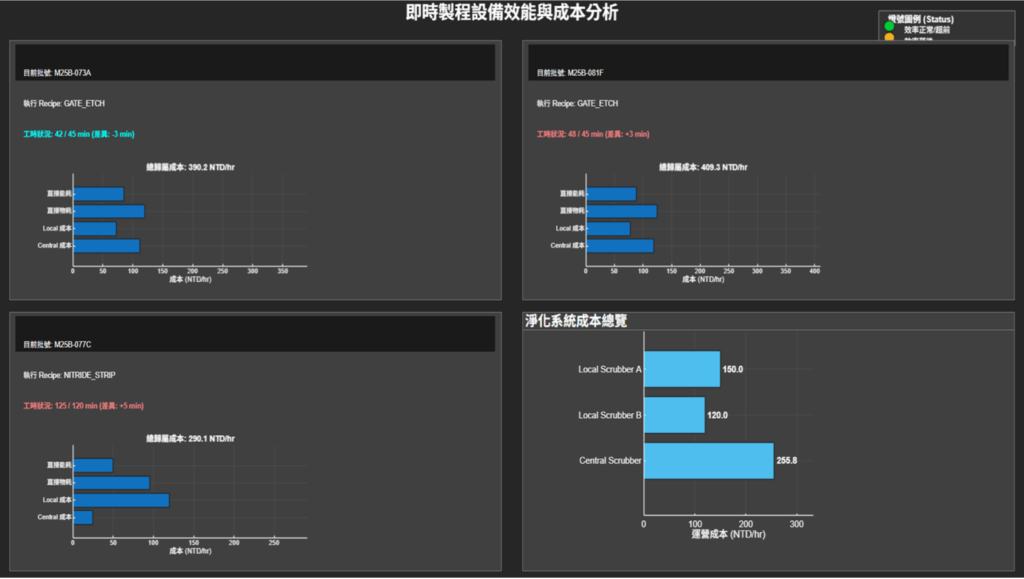This screenshot has height=579, width=1024.
Task: Click Local cost bar in M25B-077C chart
Action: point(121,500)
